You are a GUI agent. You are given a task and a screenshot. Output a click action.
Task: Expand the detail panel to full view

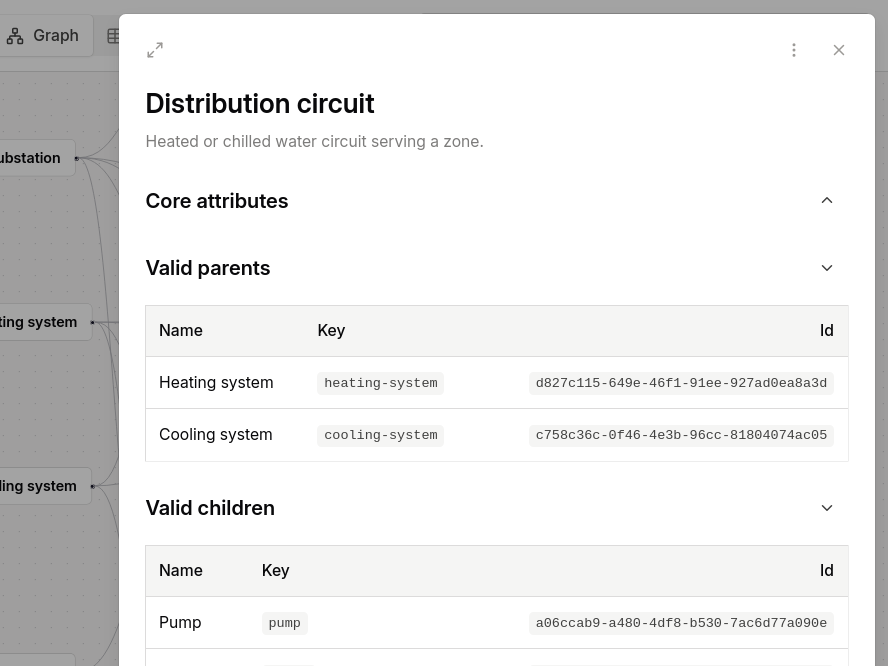[155, 50]
